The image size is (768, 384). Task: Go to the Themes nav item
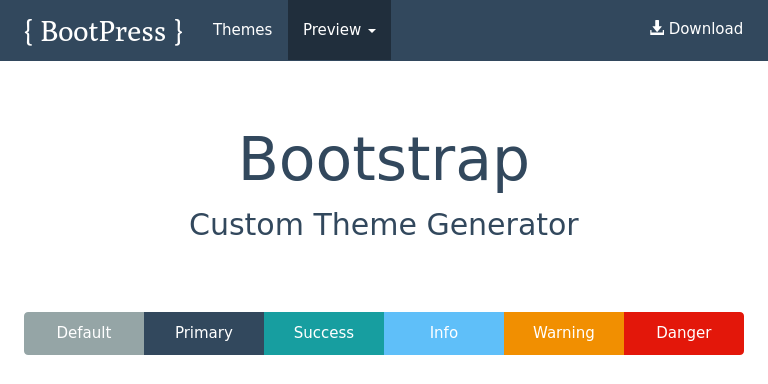242,30
